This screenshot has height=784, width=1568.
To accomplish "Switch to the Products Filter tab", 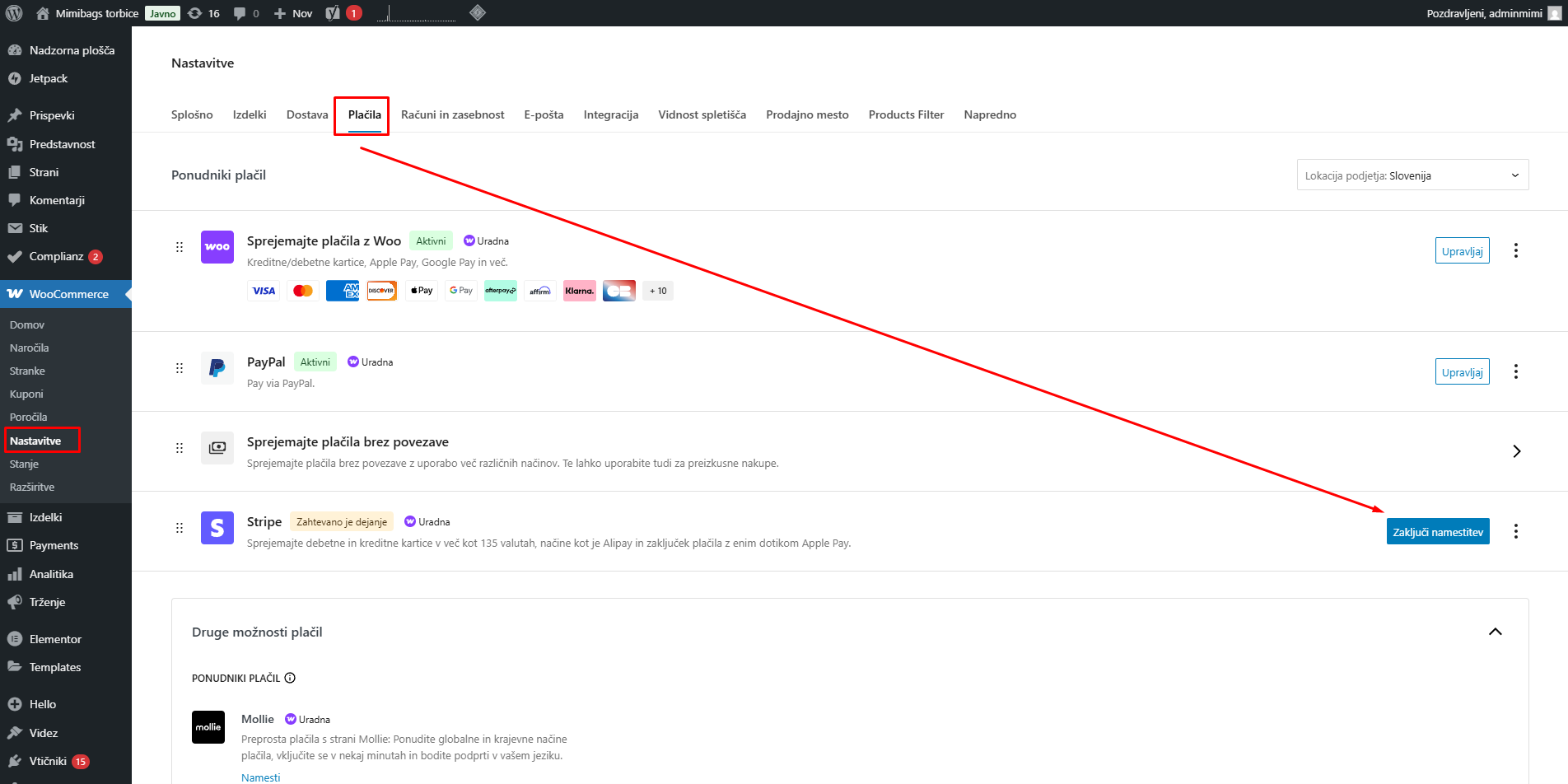I will pyautogui.click(x=906, y=114).
